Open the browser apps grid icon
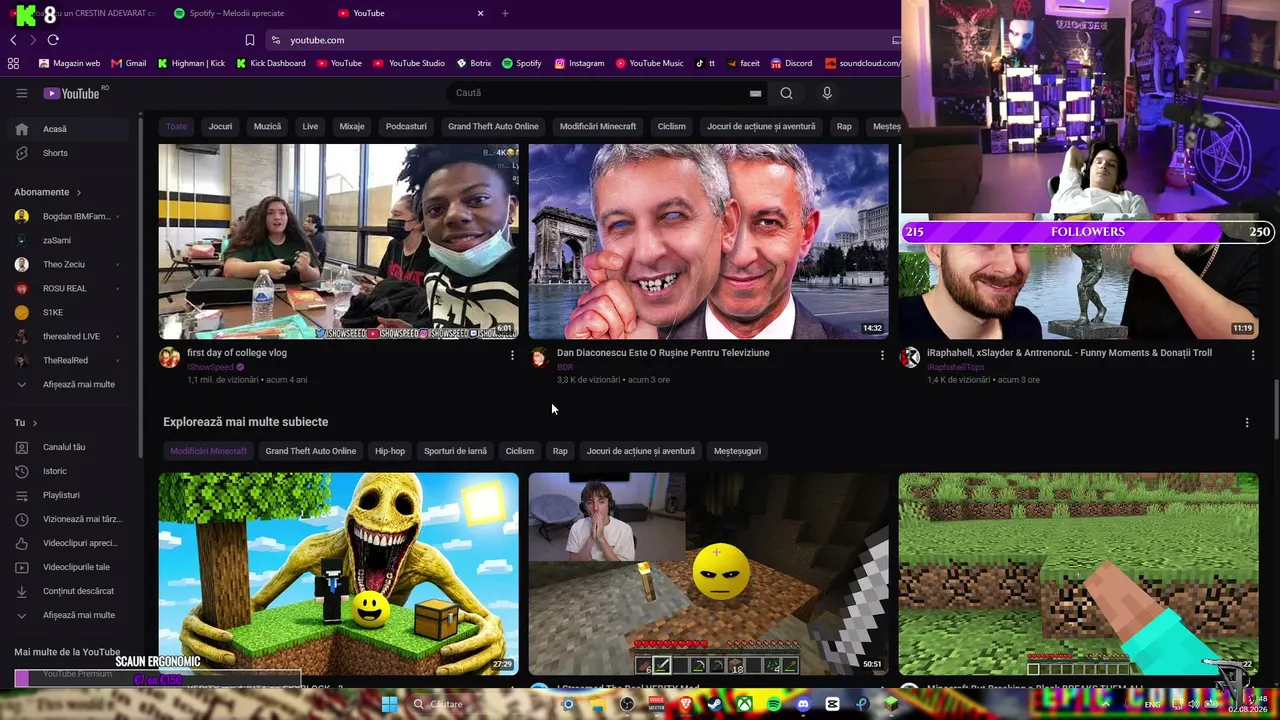The image size is (1280, 720). [13, 63]
